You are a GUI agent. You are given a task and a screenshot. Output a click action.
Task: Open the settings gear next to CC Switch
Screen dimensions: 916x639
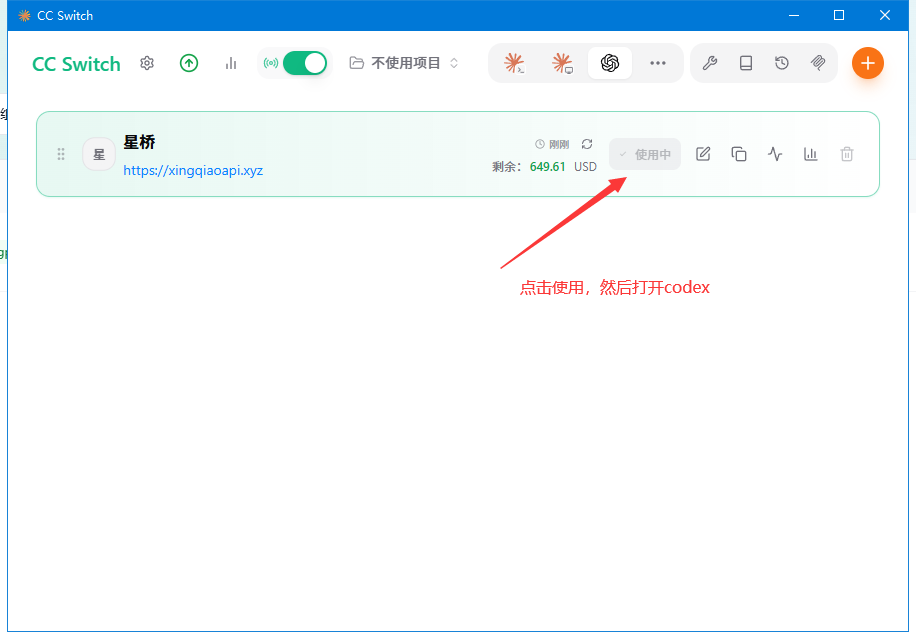tap(147, 63)
